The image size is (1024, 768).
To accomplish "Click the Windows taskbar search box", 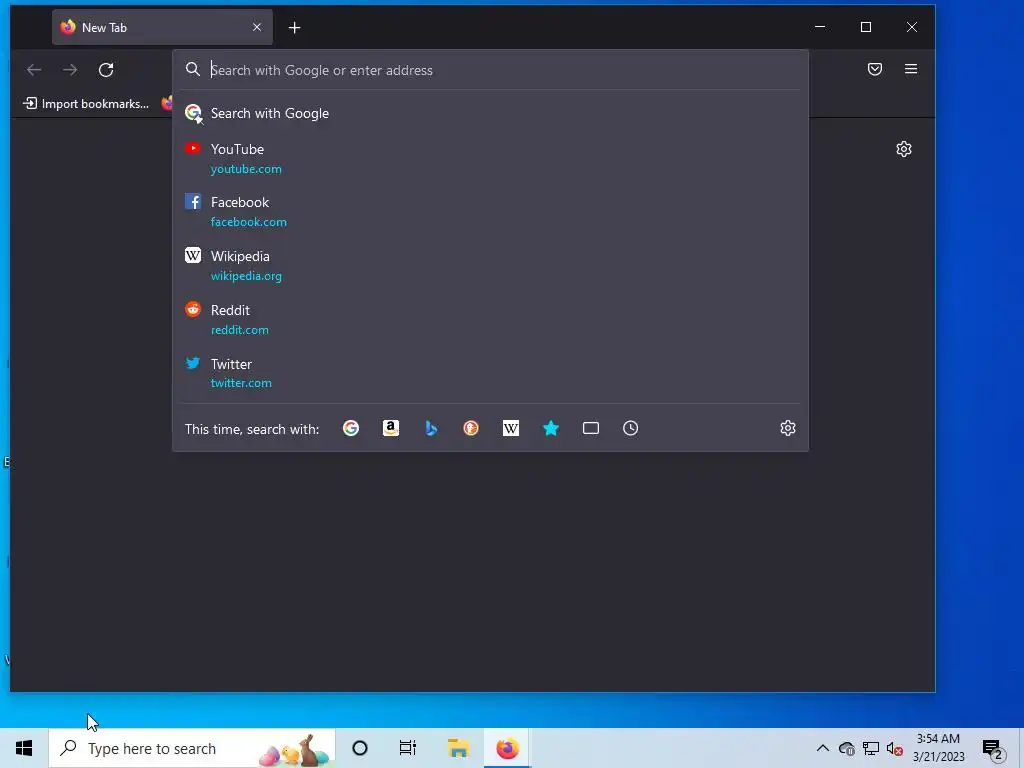I will pyautogui.click(x=192, y=748).
